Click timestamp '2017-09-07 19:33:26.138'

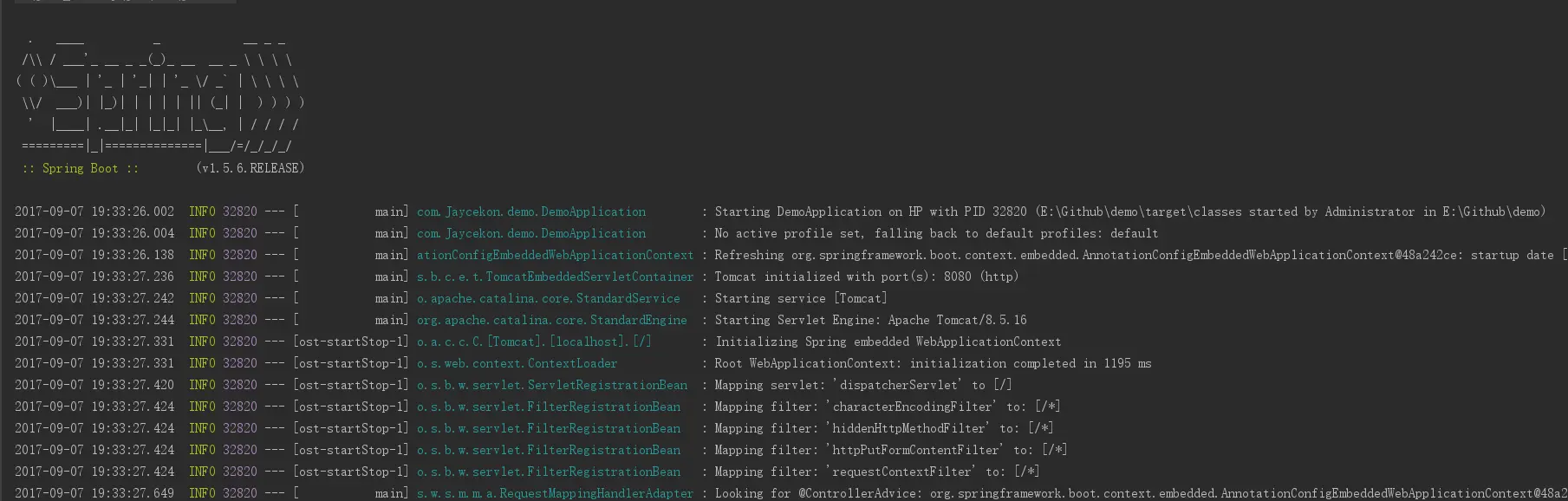pyautogui.click(x=94, y=255)
